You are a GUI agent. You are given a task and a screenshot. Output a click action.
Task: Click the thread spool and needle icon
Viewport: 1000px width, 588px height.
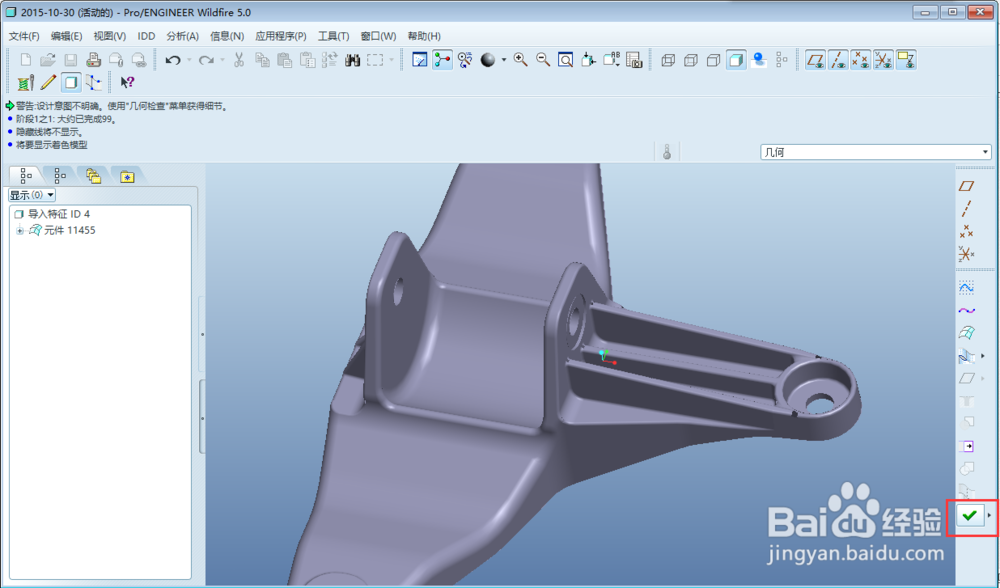point(26,82)
